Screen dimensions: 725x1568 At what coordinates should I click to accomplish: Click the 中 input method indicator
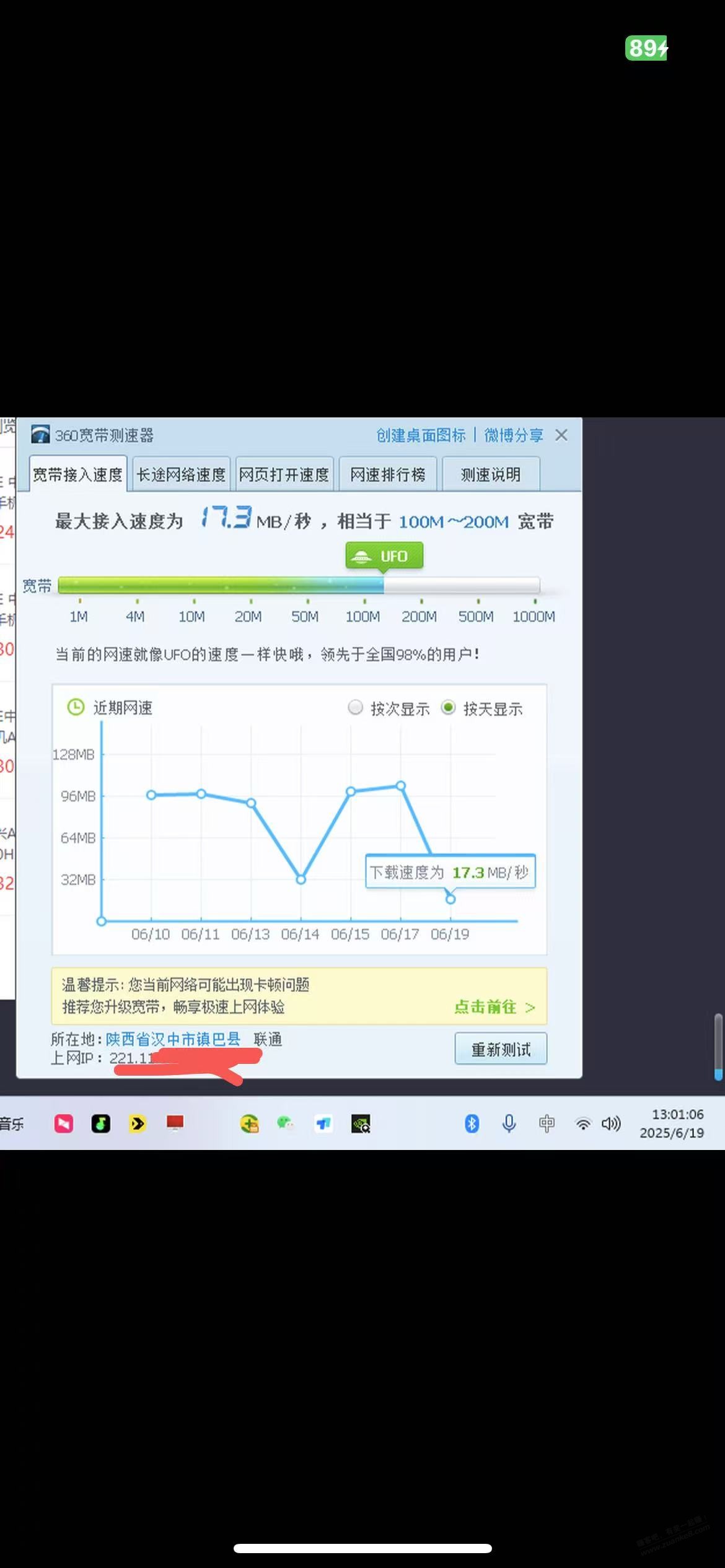tap(547, 1123)
